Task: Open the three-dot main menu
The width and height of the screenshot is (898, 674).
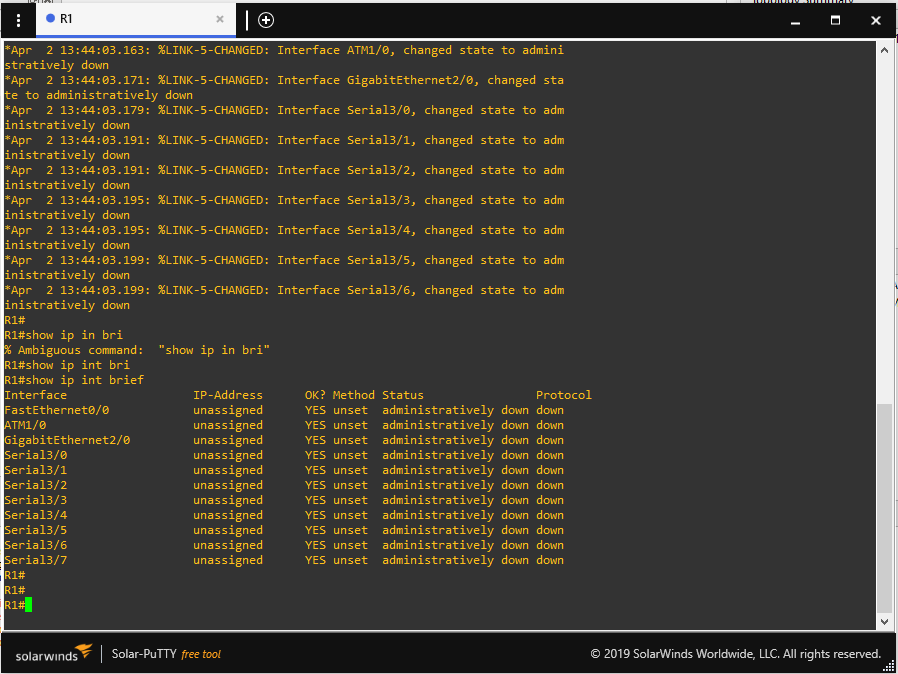Action: click(x=18, y=21)
